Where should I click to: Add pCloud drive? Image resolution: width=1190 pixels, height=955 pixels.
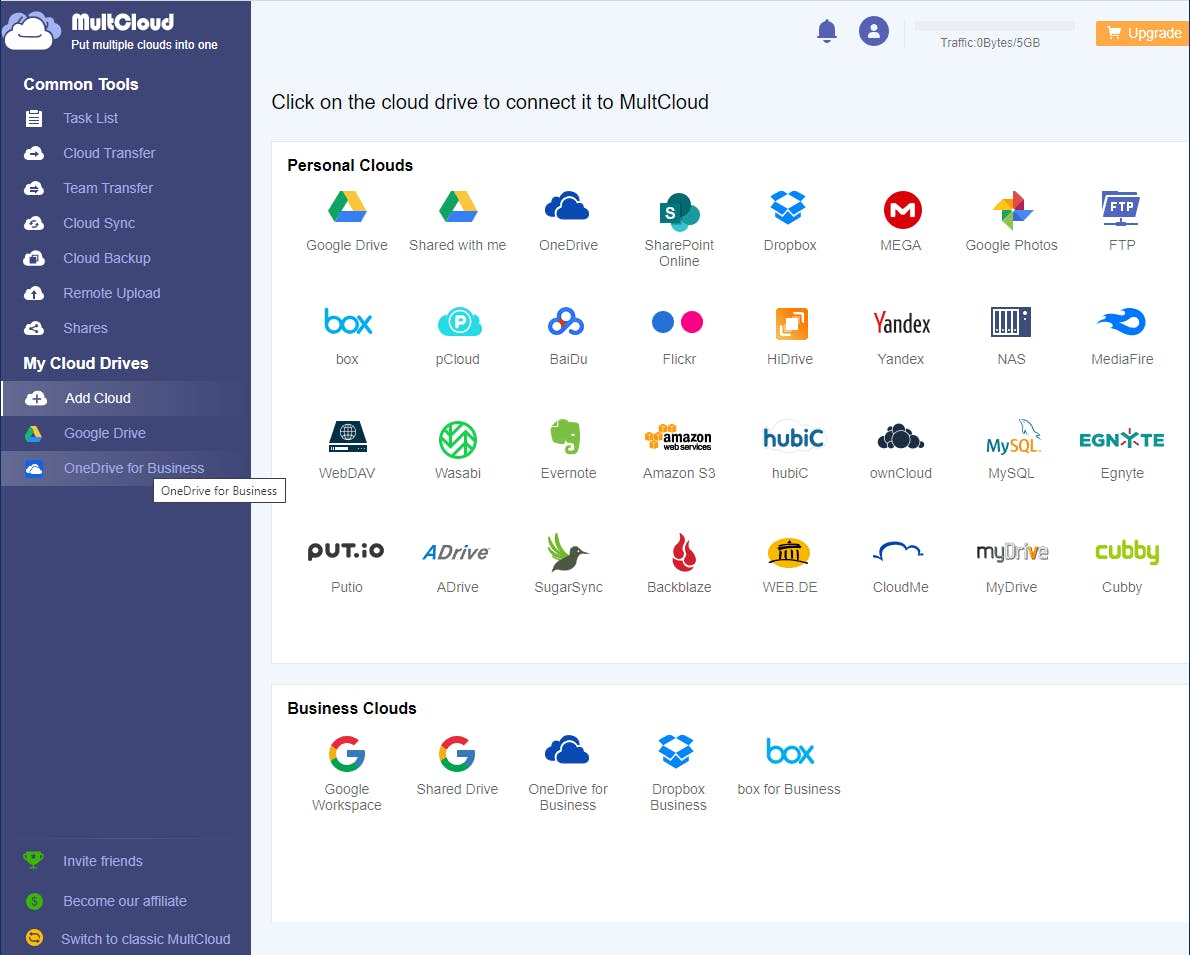coord(458,336)
